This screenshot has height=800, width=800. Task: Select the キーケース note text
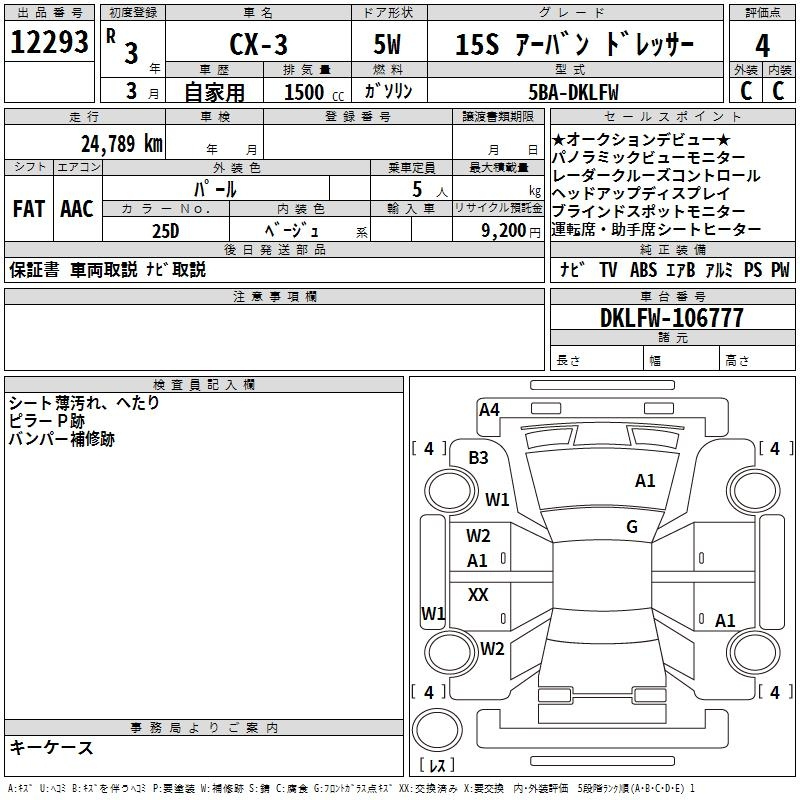pyautogui.click(x=51, y=748)
